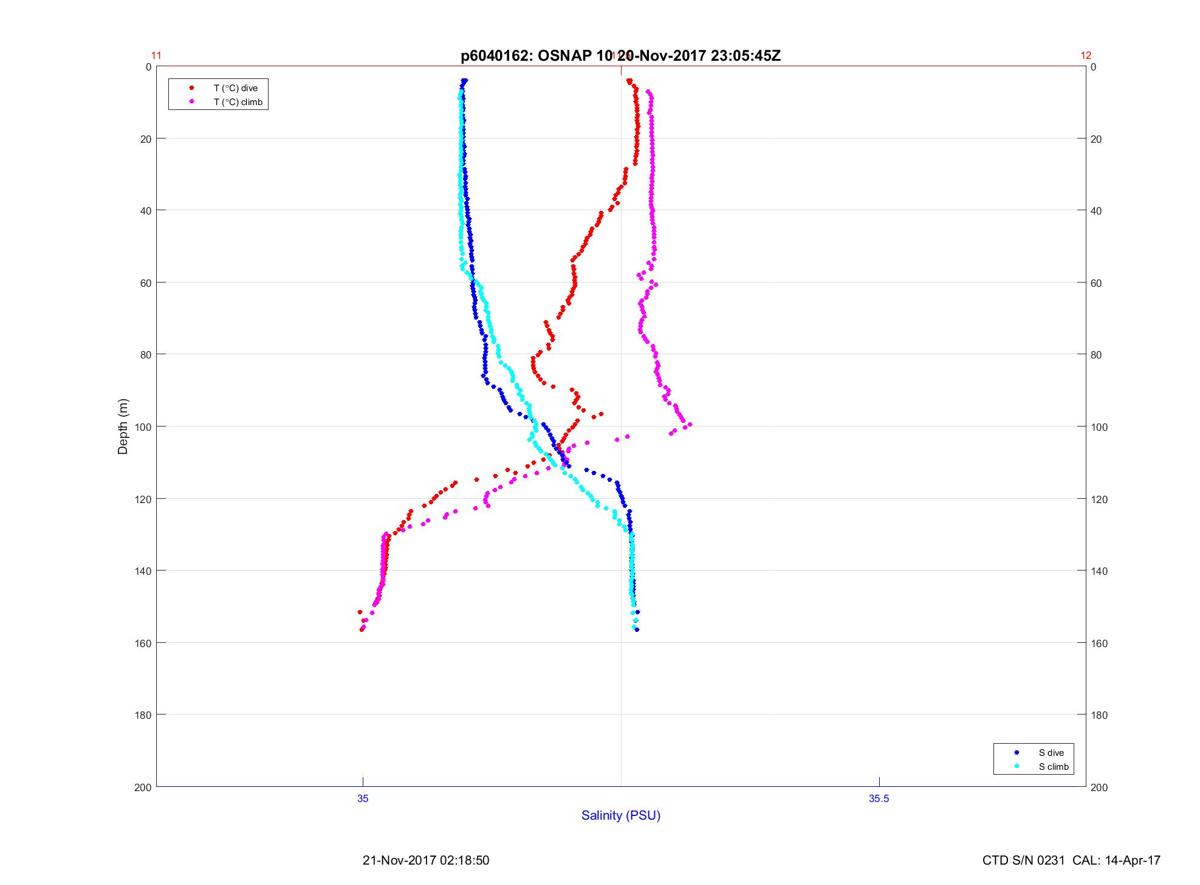Click the 40 tick on the left depth axis

(146, 211)
